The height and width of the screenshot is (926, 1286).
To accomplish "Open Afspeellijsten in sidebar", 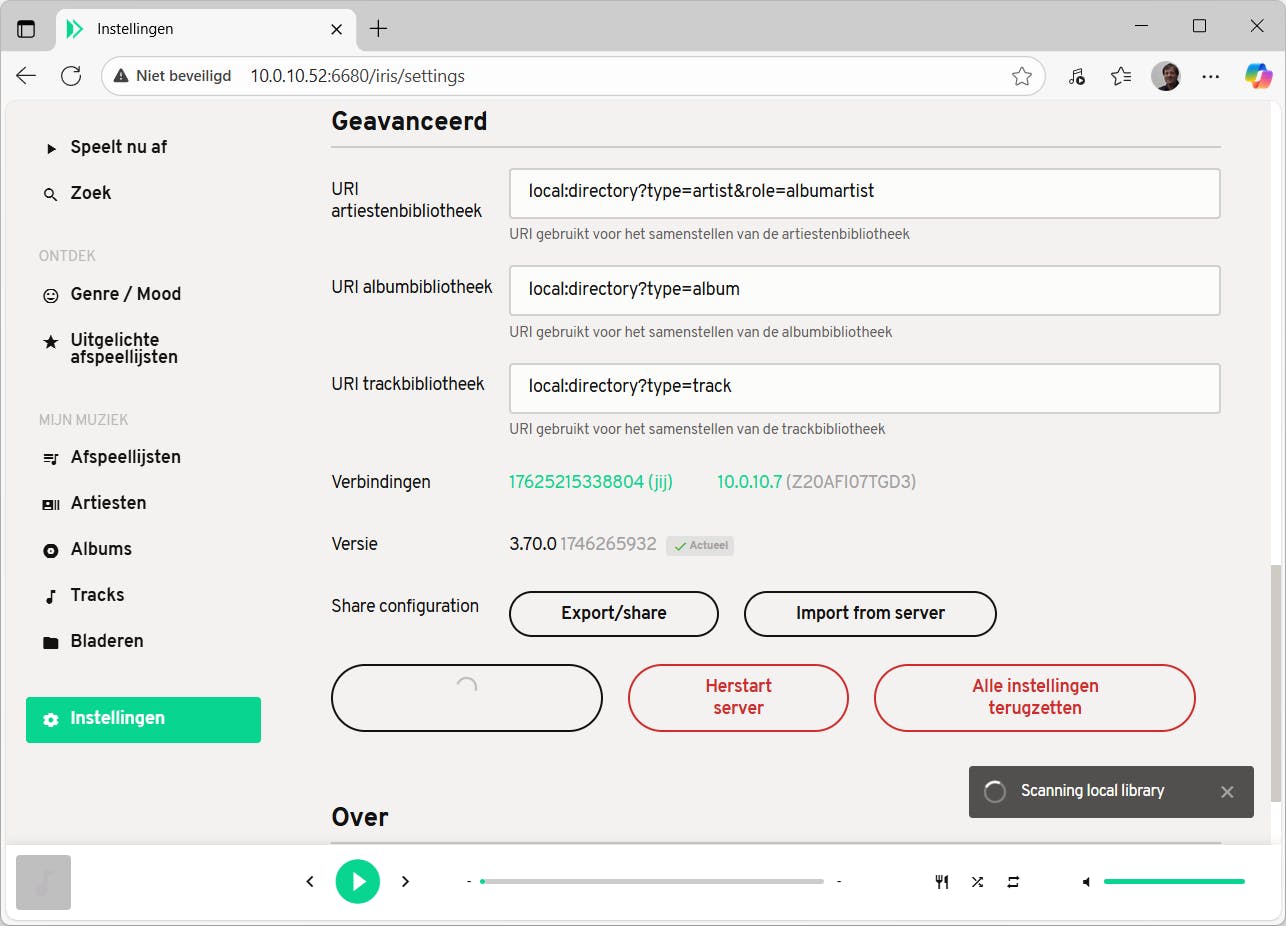I will (112, 457).
